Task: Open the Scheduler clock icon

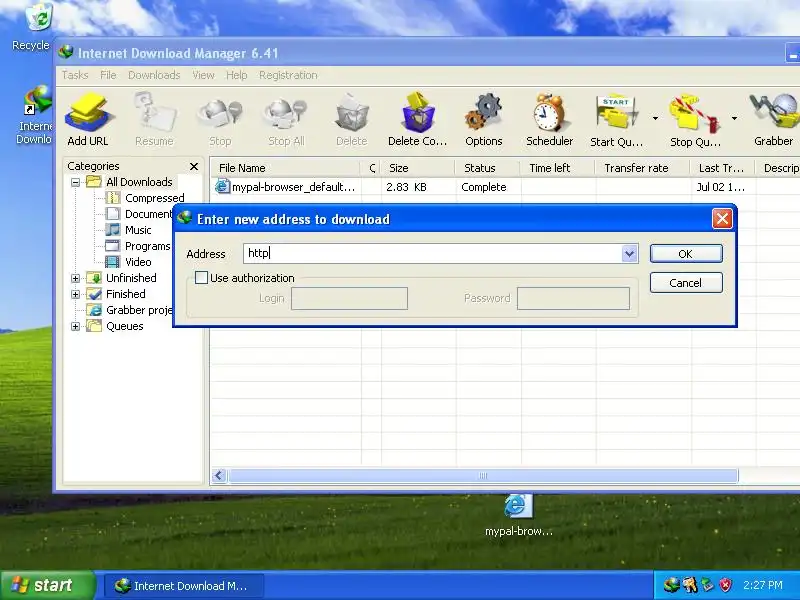Action: pyautogui.click(x=549, y=119)
